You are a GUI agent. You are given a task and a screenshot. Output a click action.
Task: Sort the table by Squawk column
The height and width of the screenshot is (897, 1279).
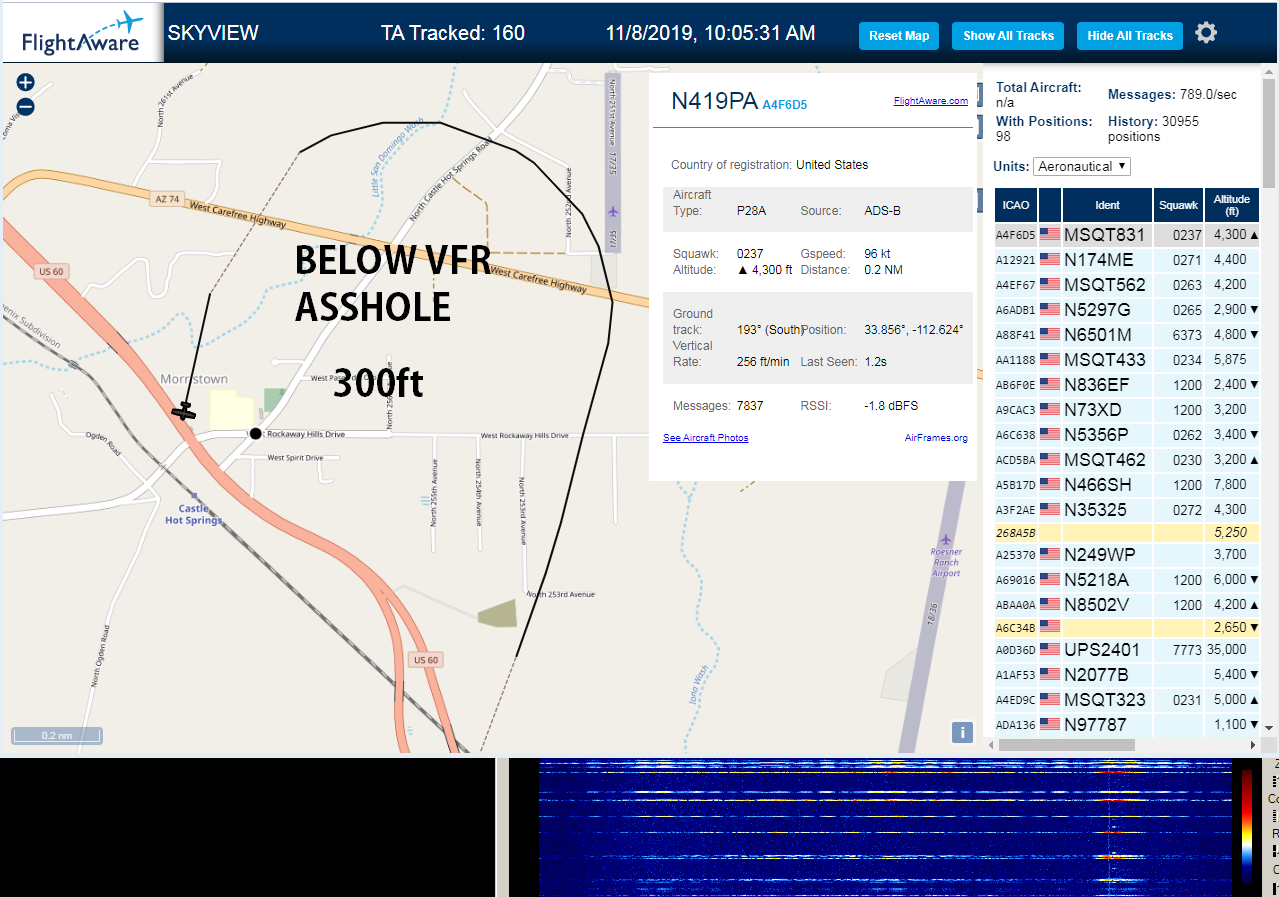tap(1178, 205)
